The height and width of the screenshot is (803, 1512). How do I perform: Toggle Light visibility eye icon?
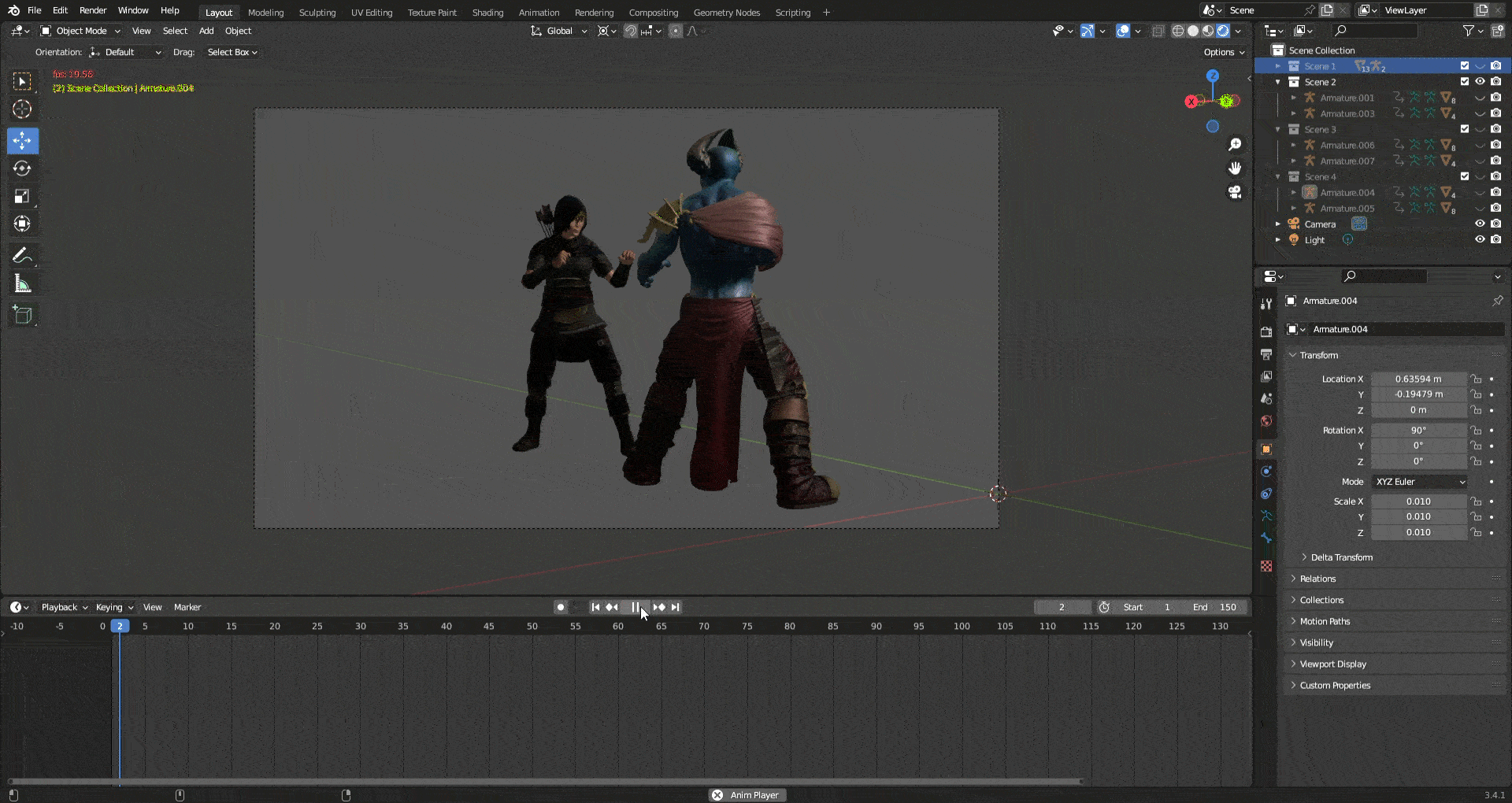pyautogui.click(x=1480, y=239)
